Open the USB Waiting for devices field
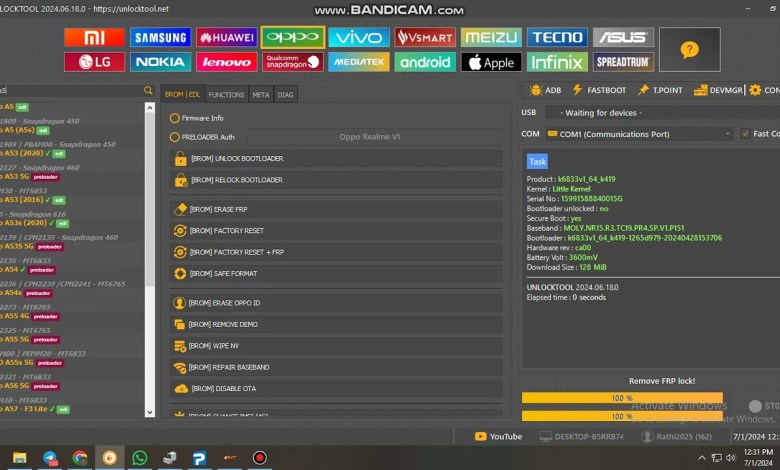 663,113
